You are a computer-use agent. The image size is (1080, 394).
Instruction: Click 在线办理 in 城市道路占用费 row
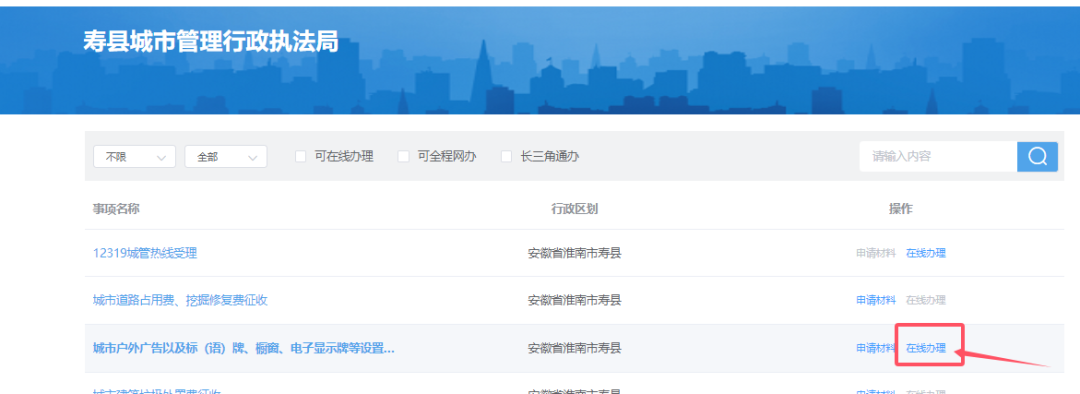click(926, 300)
